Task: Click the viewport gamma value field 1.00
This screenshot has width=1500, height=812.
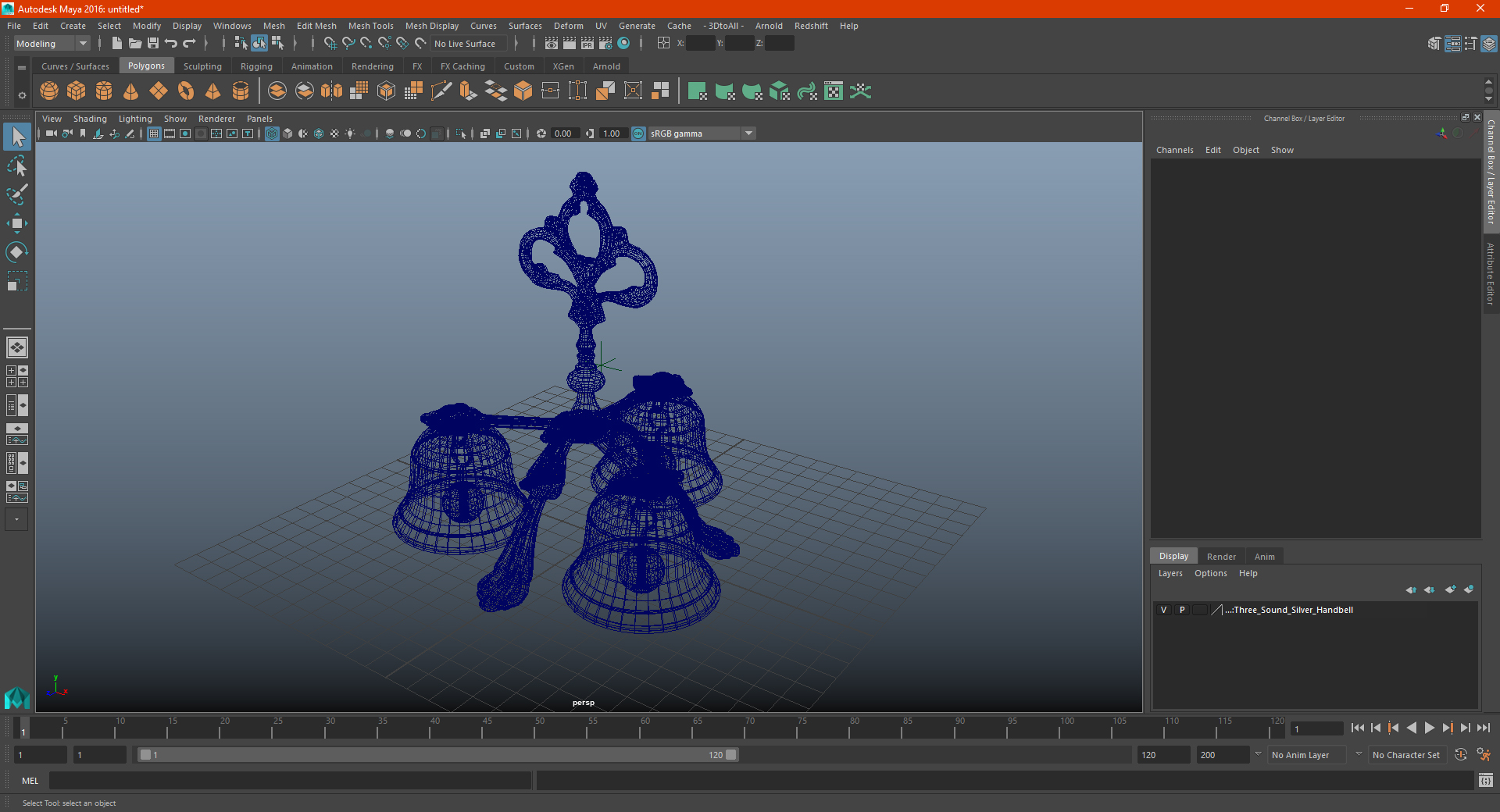Action: [x=613, y=134]
